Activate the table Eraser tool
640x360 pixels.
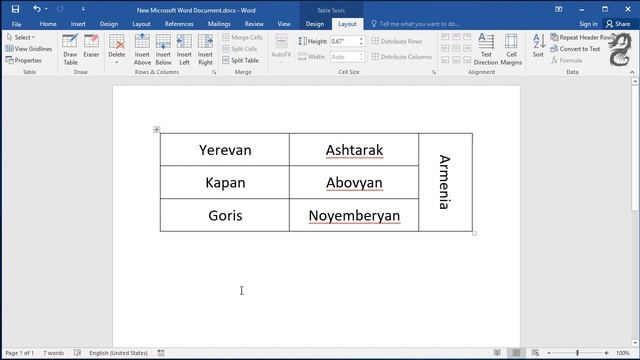click(91, 46)
